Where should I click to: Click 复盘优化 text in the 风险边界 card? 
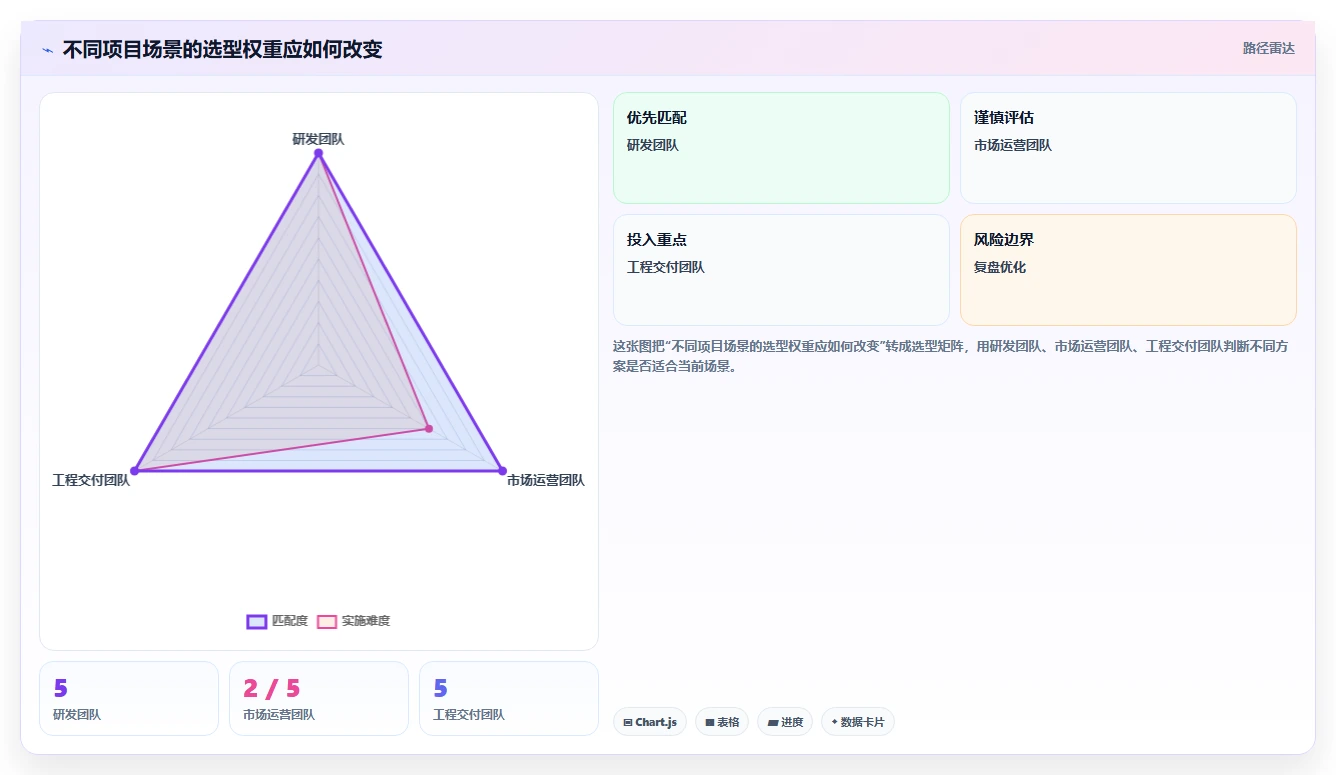pos(1000,267)
